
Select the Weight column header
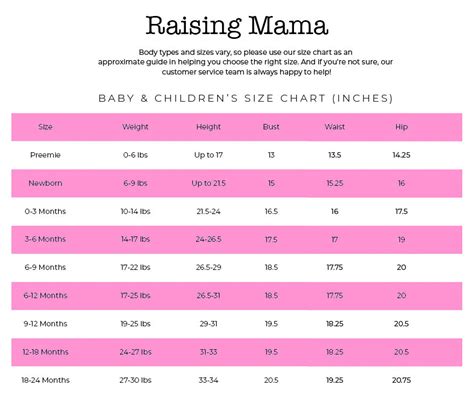tap(135, 127)
